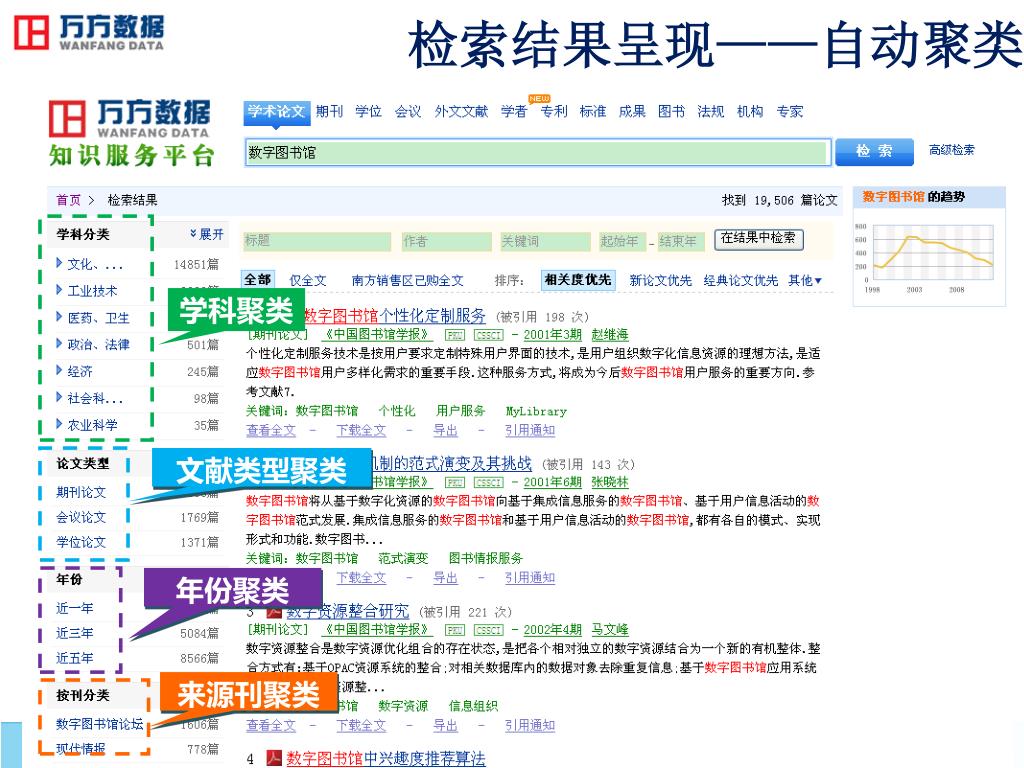Image resolution: width=1024 pixels, height=768 pixels.
Task: Click the 结束年 field
Action: (x=681, y=241)
